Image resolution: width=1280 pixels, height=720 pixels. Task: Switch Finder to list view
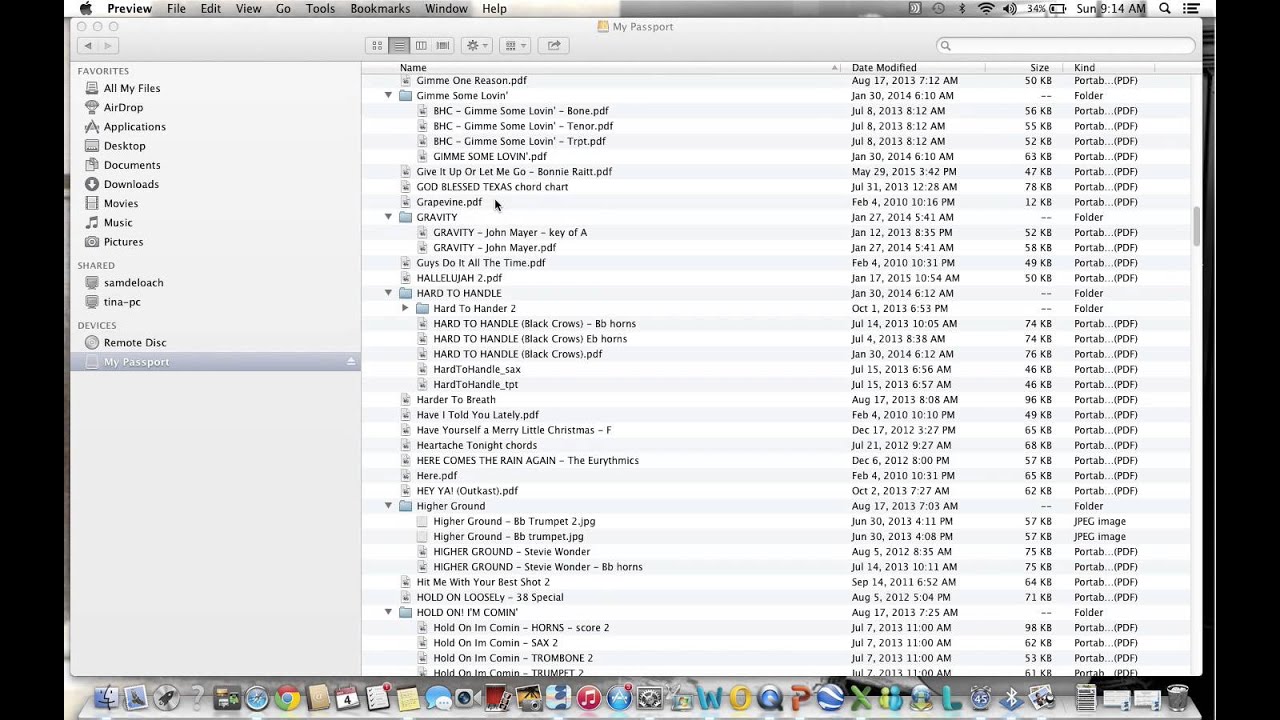(x=399, y=45)
